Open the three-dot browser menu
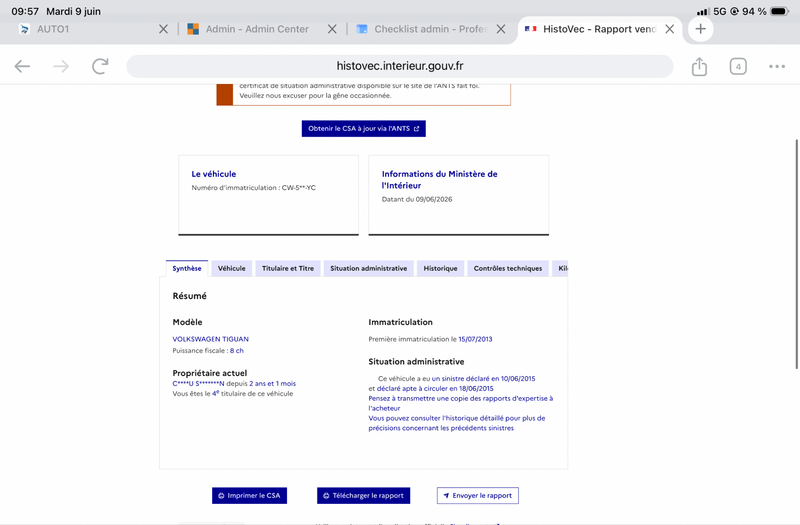This screenshot has height=525, width=800. (x=777, y=66)
